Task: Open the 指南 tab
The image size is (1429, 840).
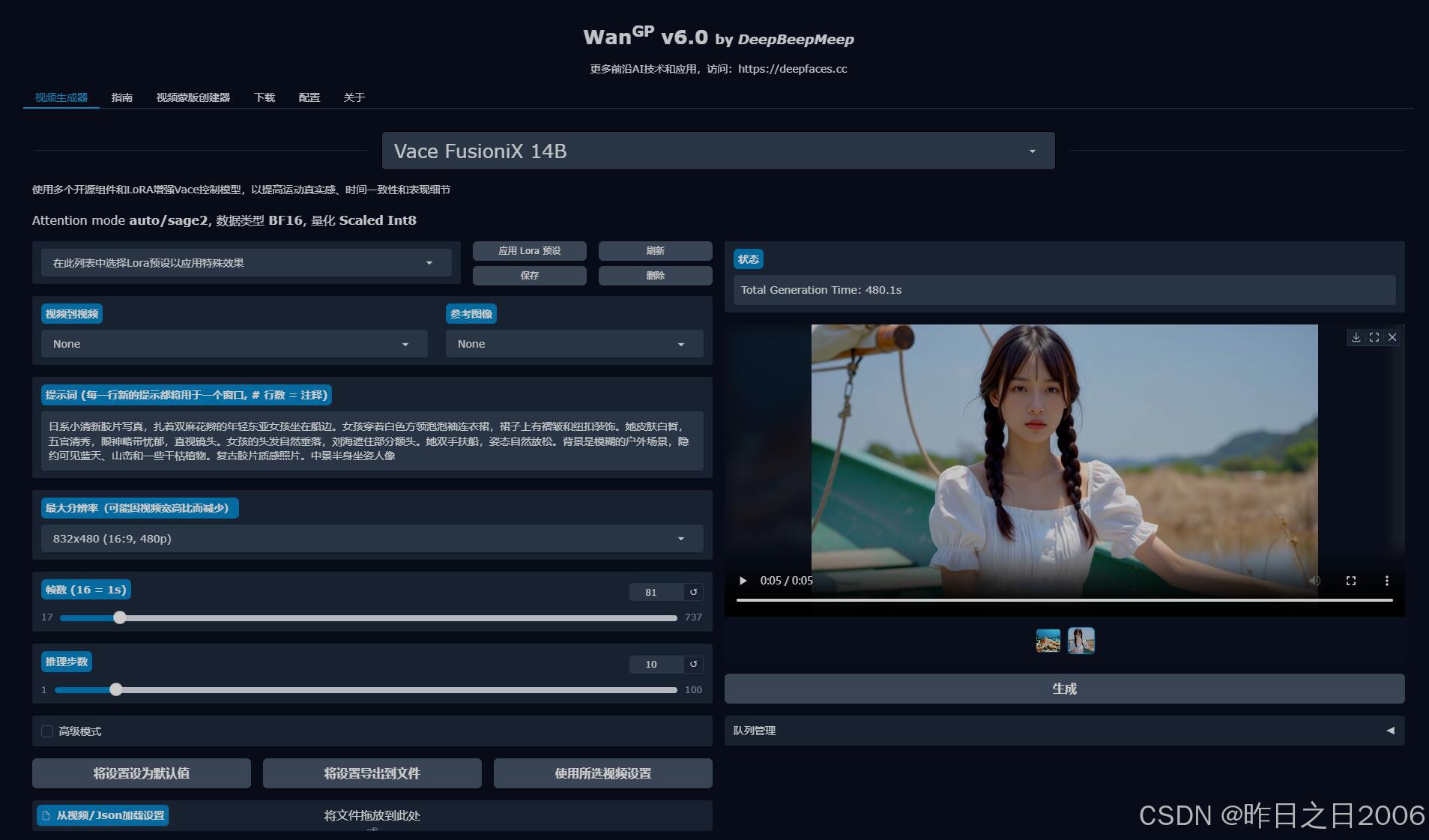Action: coord(122,97)
